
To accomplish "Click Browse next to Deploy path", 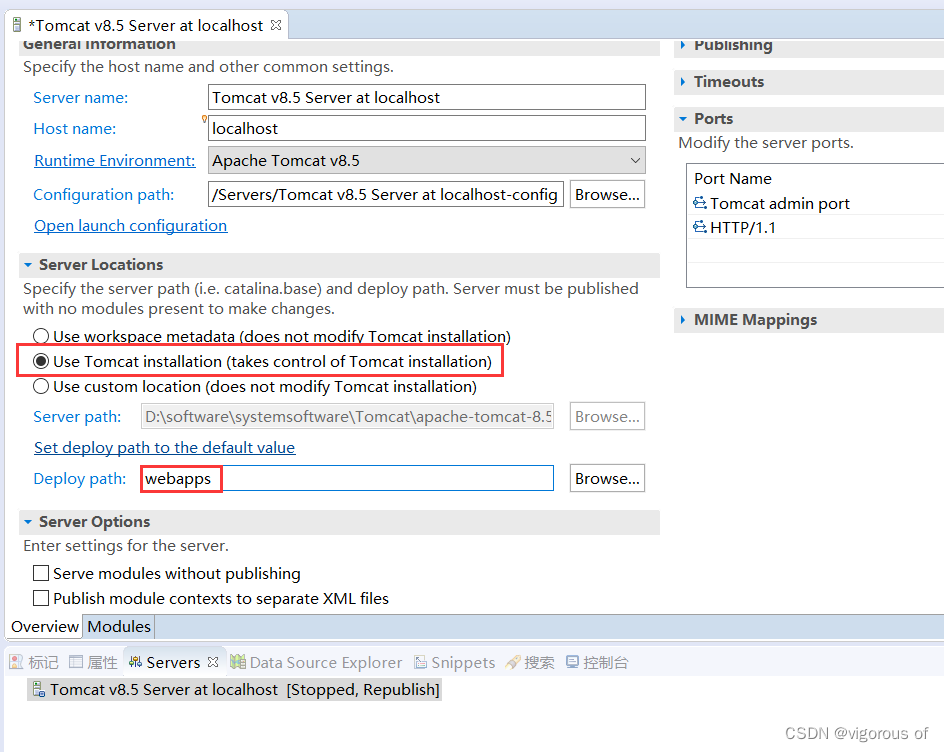I will point(607,479).
